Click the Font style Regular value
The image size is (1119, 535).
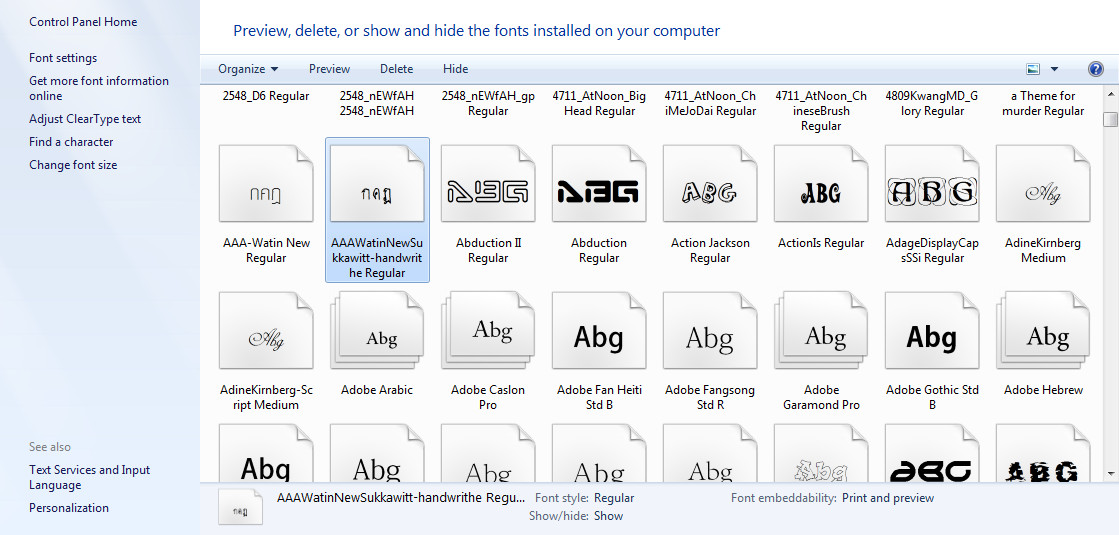click(614, 498)
